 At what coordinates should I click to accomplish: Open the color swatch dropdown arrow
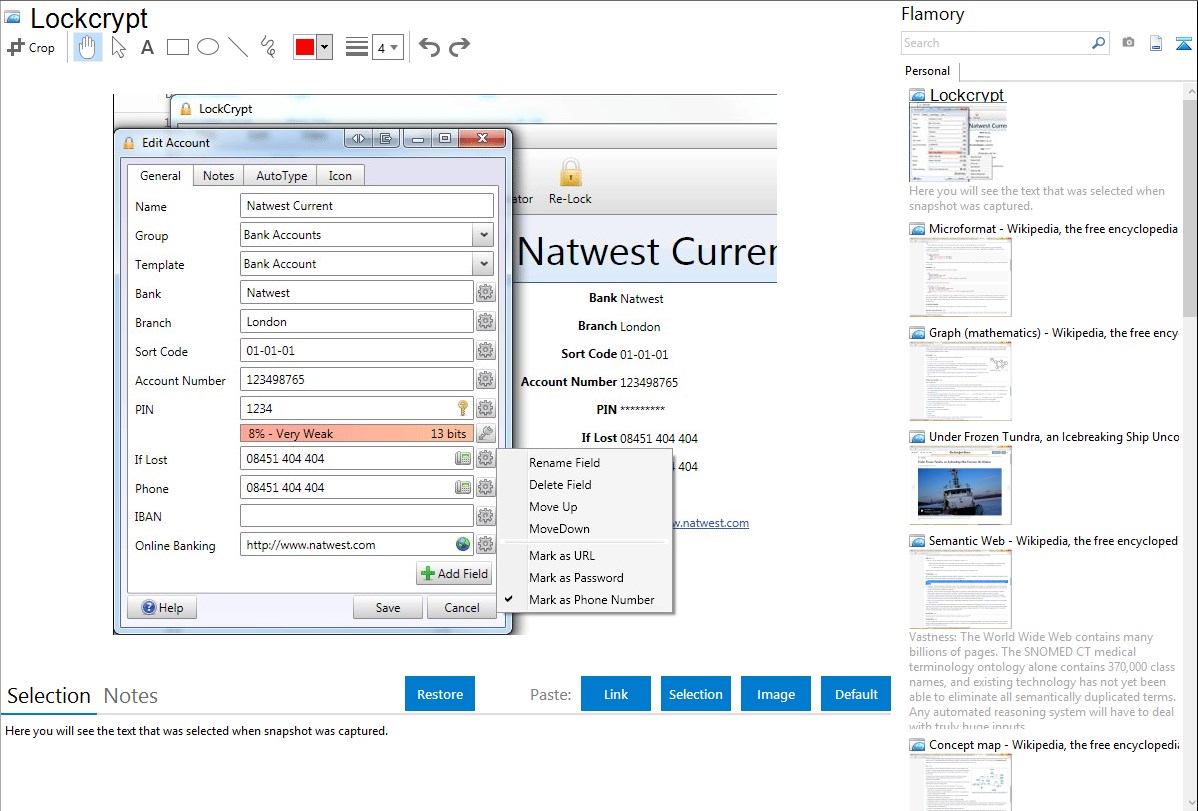click(324, 47)
